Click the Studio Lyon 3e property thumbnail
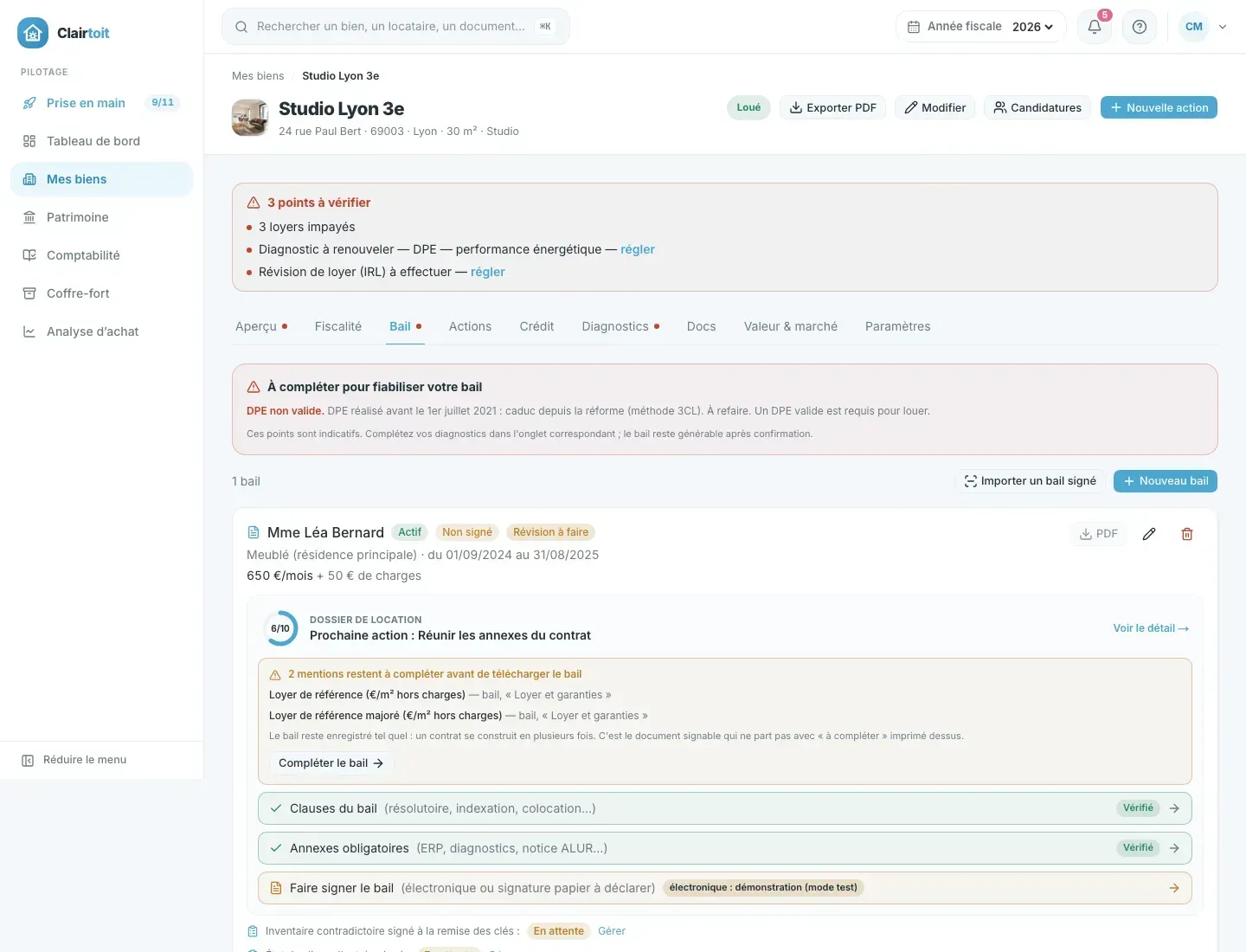 click(250, 118)
